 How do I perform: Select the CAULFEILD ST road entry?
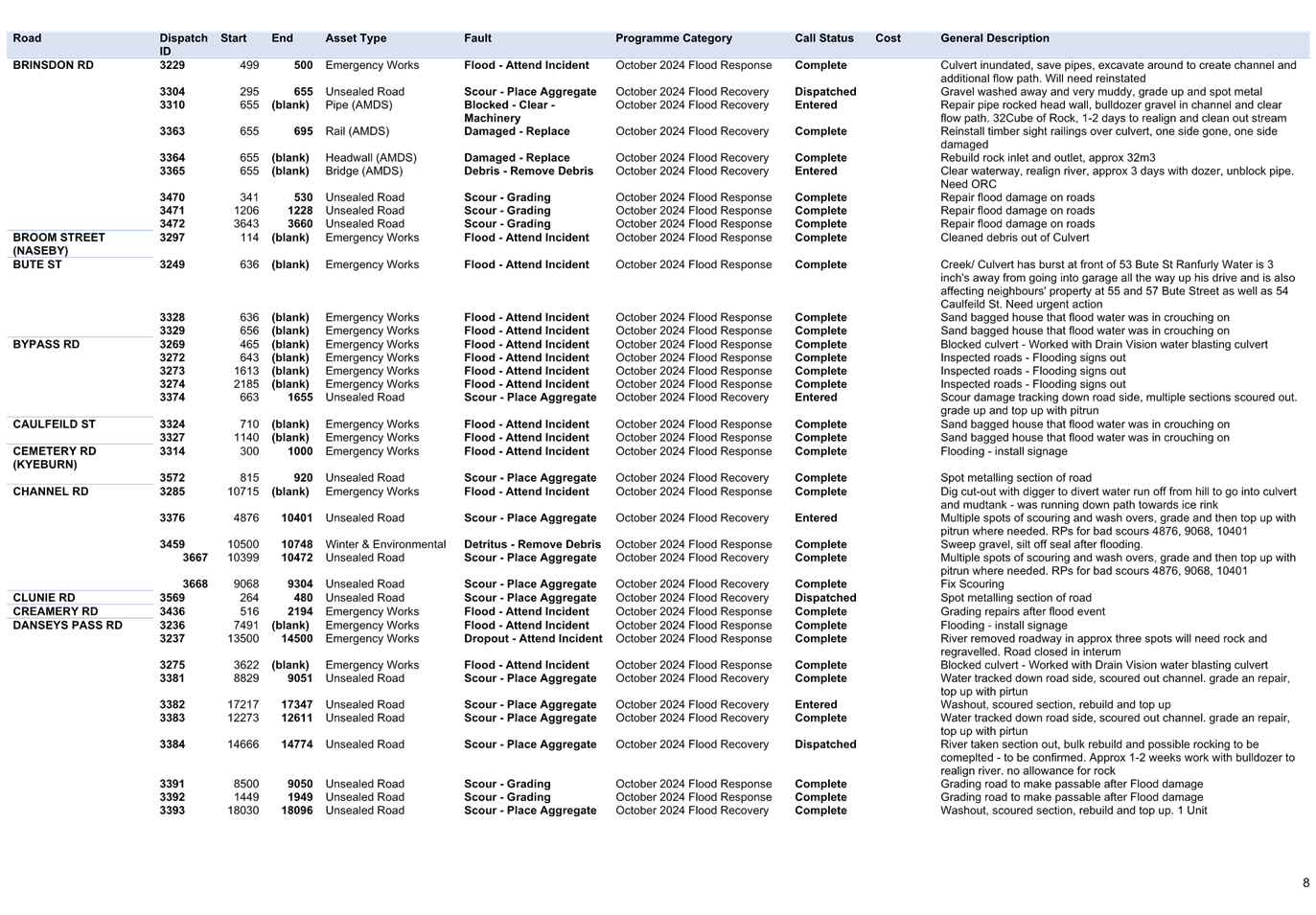(x=54, y=423)
